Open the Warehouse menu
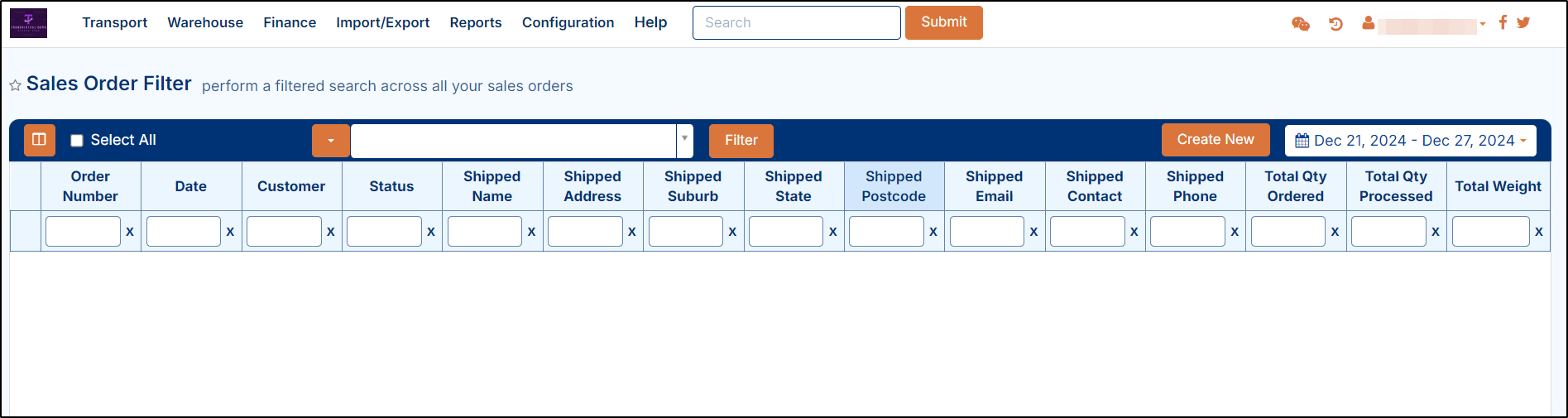 pos(205,22)
